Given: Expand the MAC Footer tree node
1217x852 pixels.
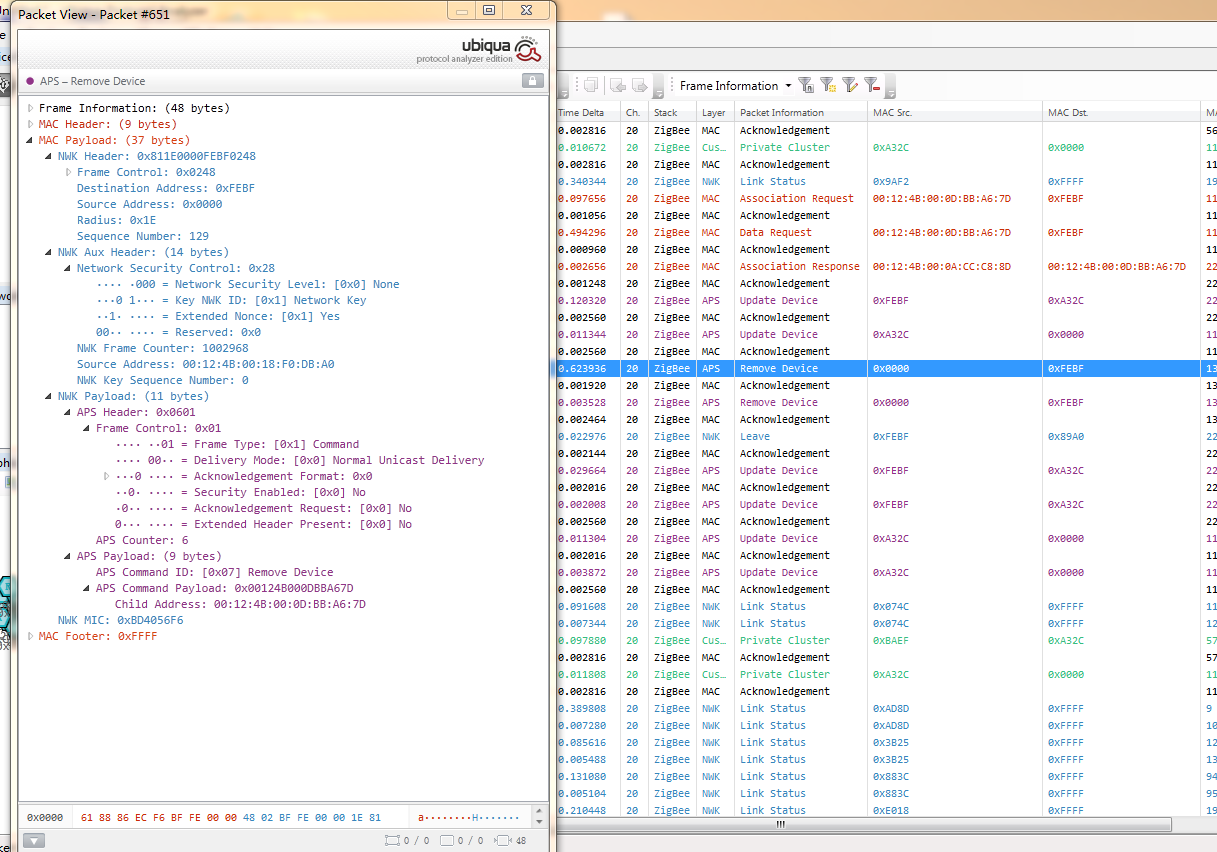Looking at the screenshot, I should 31,636.
